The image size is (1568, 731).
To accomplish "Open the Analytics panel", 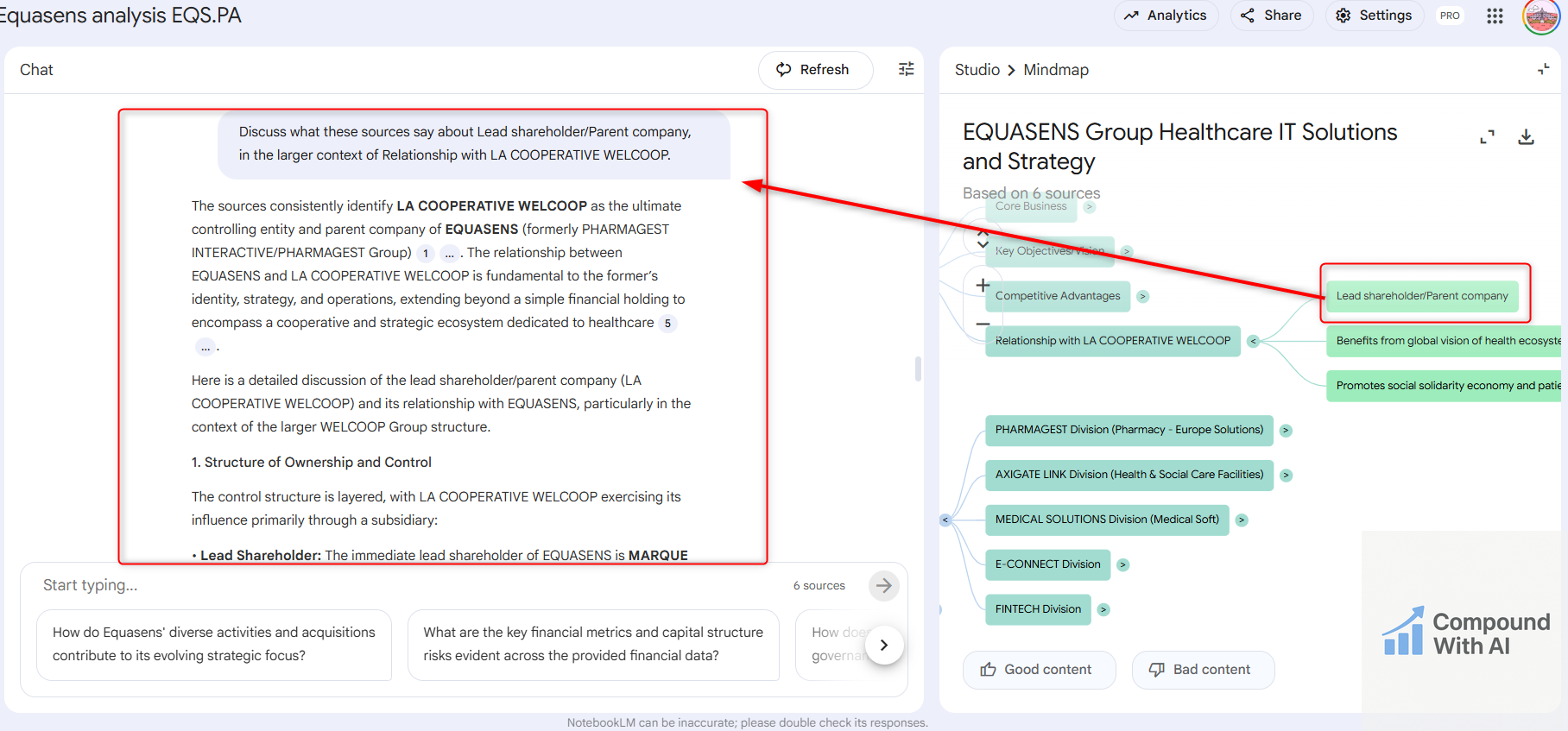I will pyautogui.click(x=1166, y=16).
